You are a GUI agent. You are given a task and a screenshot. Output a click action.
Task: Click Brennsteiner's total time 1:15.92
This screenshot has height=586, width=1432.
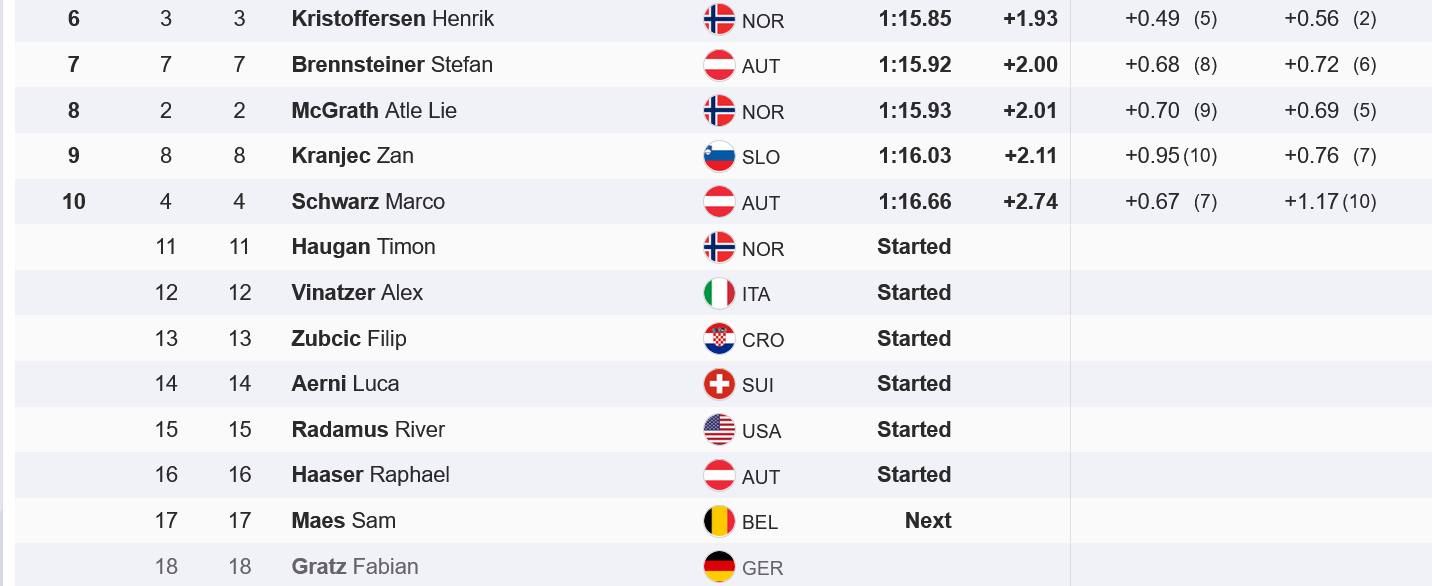pos(915,65)
